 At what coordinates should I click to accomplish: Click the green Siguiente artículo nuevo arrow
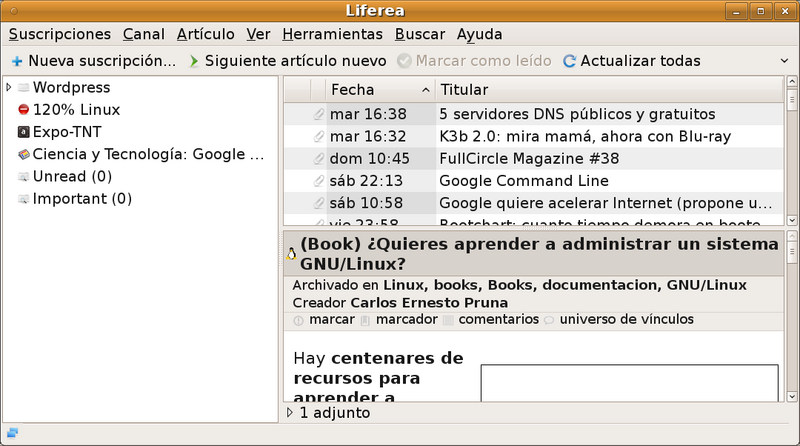pyautogui.click(x=194, y=61)
